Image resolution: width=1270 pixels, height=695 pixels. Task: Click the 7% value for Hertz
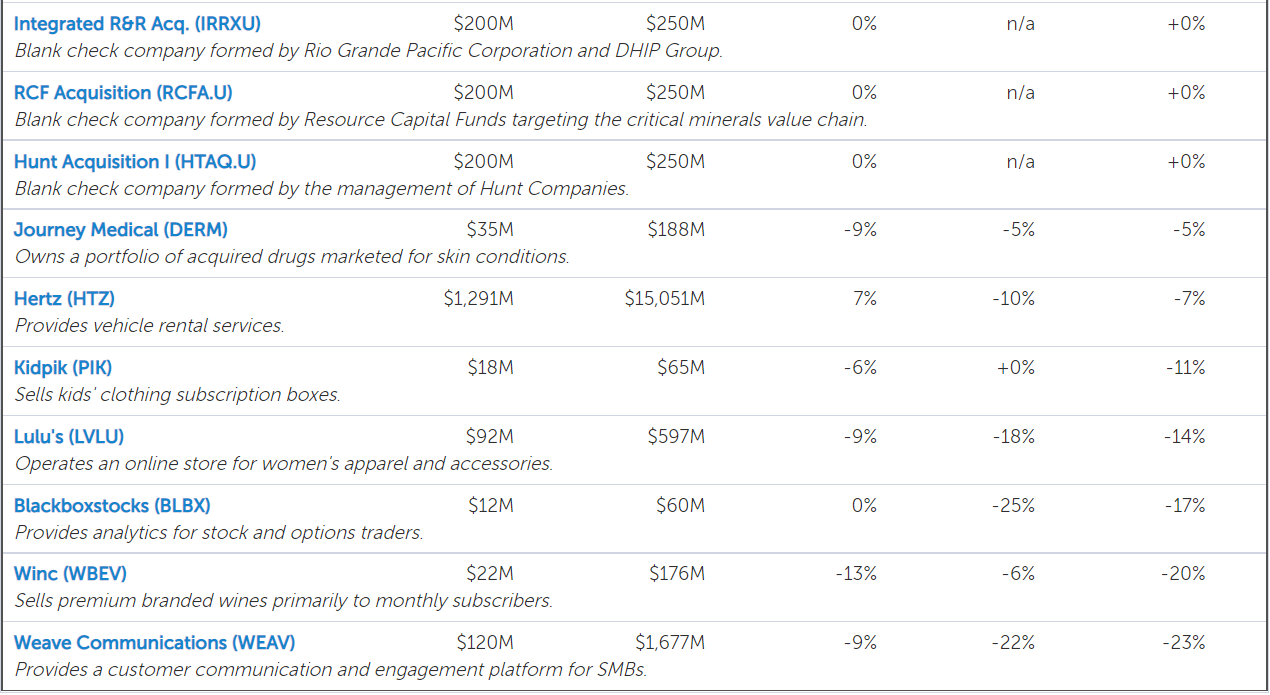pyautogui.click(x=866, y=299)
